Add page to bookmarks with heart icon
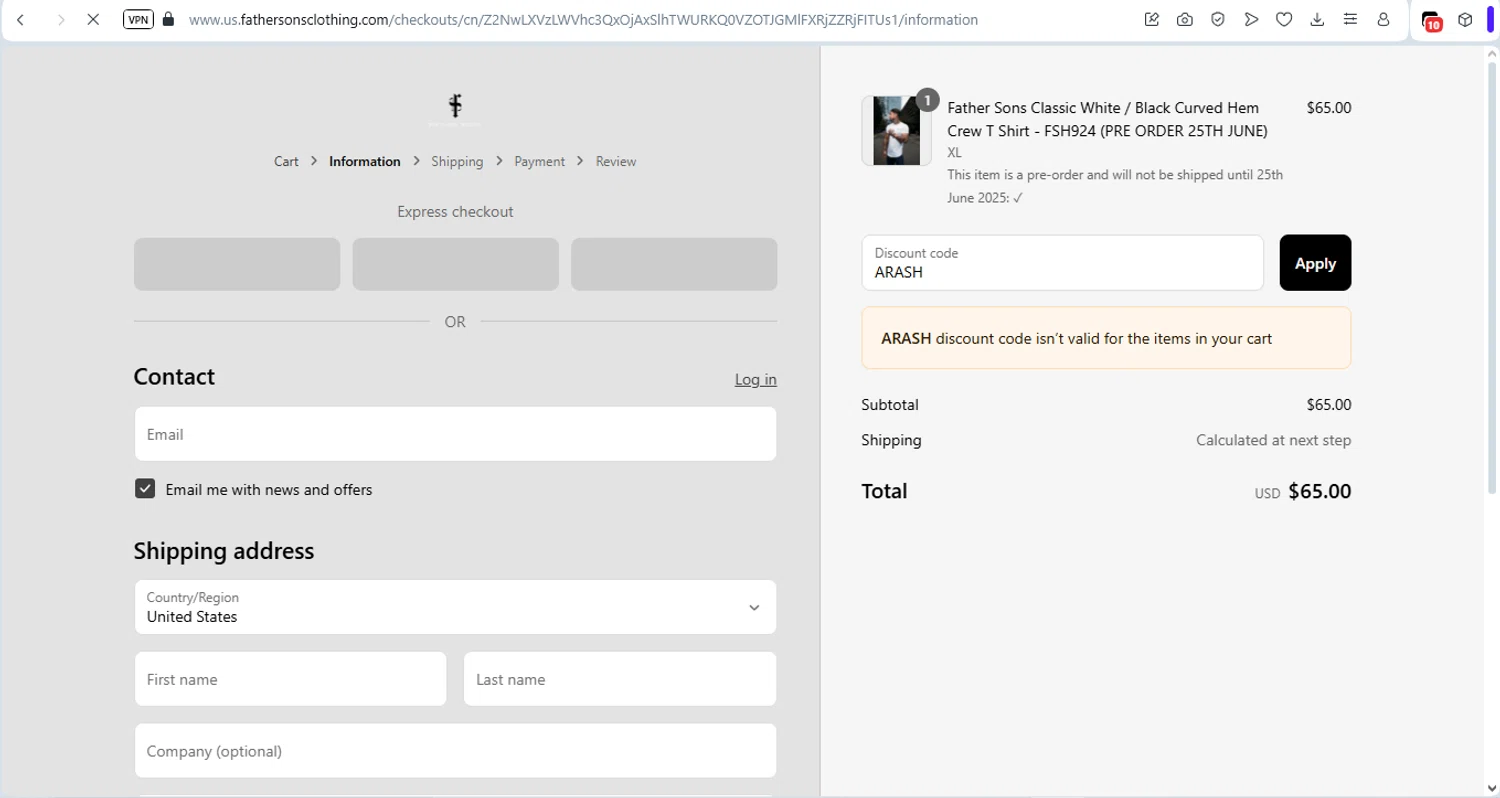Image resolution: width=1500 pixels, height=798 pixels. pos(1284,19)
